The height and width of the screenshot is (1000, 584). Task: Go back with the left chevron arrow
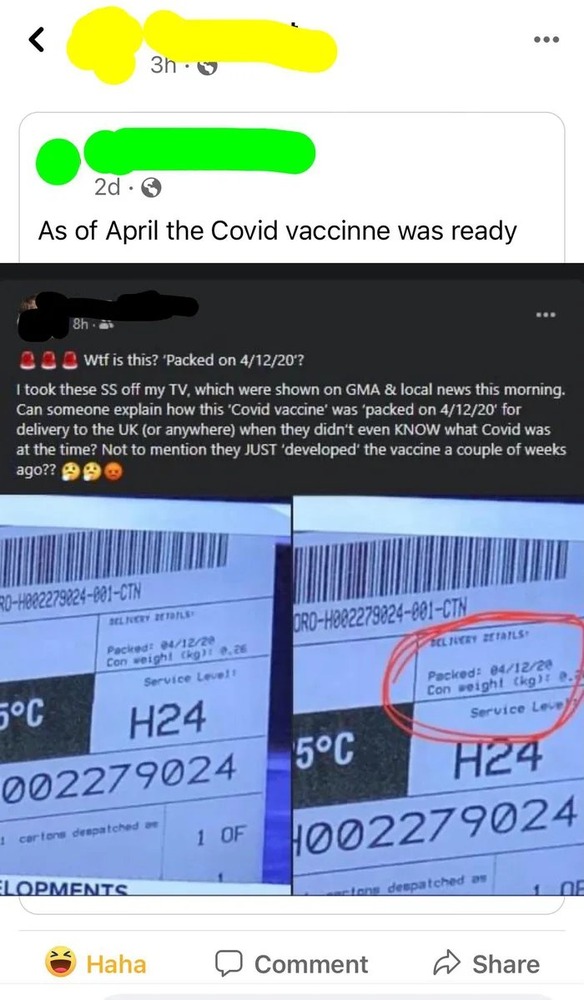[37, 40]
